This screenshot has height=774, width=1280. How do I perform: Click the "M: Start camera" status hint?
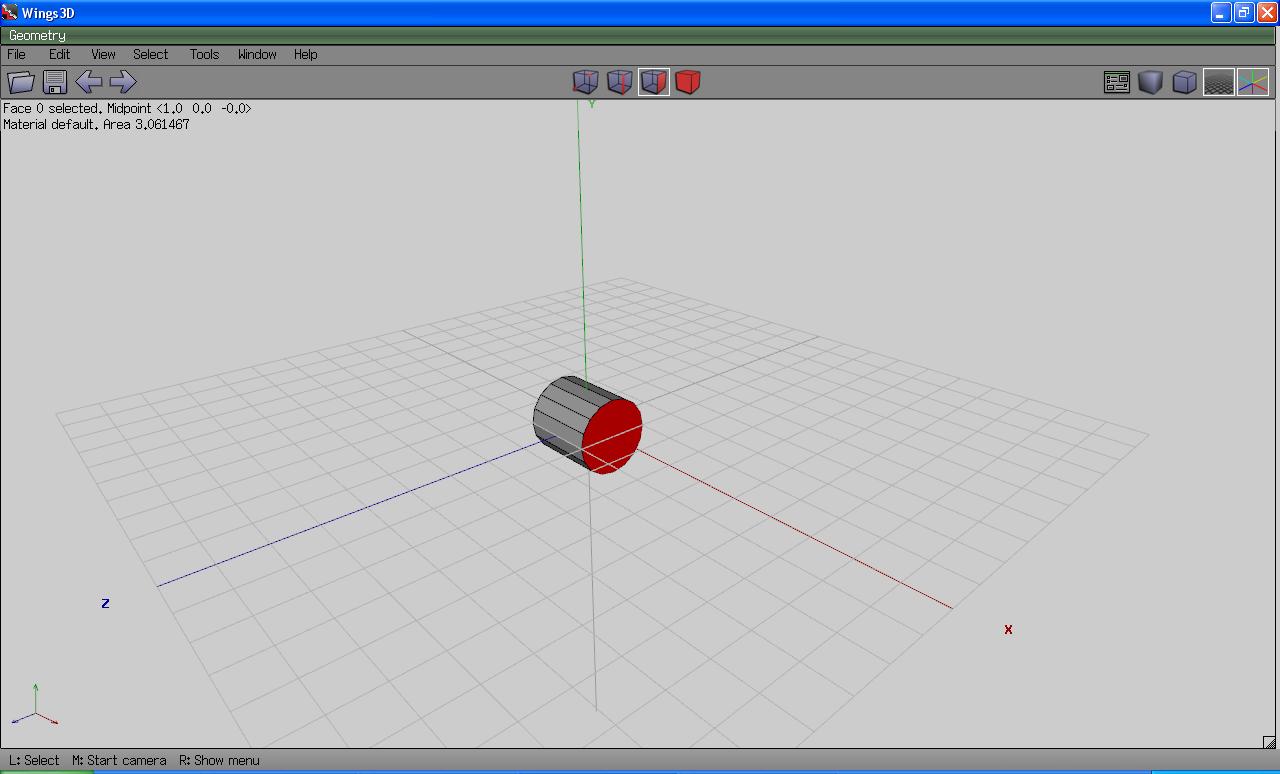click(x=119, y=761)
